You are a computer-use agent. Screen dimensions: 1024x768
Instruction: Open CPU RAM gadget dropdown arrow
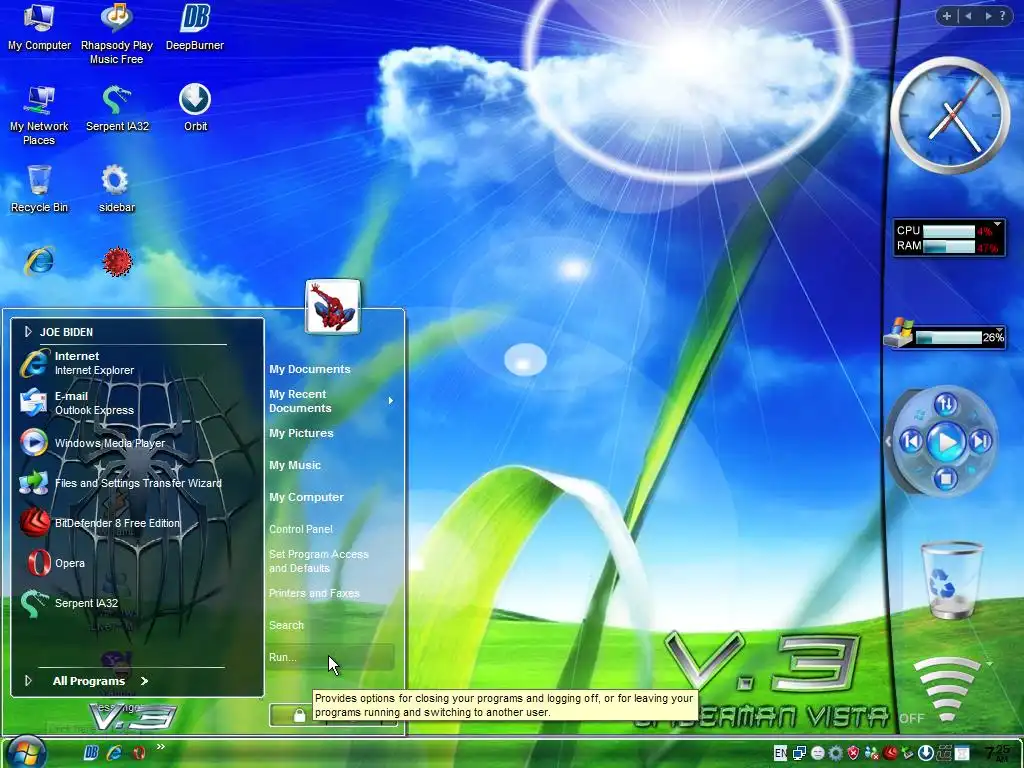click(x=997, y=225)
